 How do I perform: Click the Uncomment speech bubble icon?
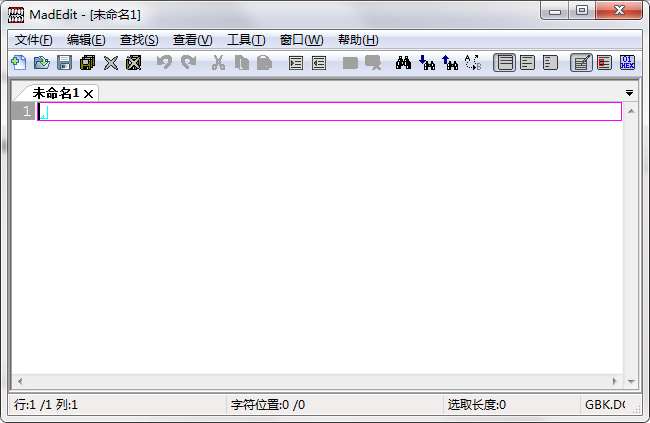pos(373,63)
